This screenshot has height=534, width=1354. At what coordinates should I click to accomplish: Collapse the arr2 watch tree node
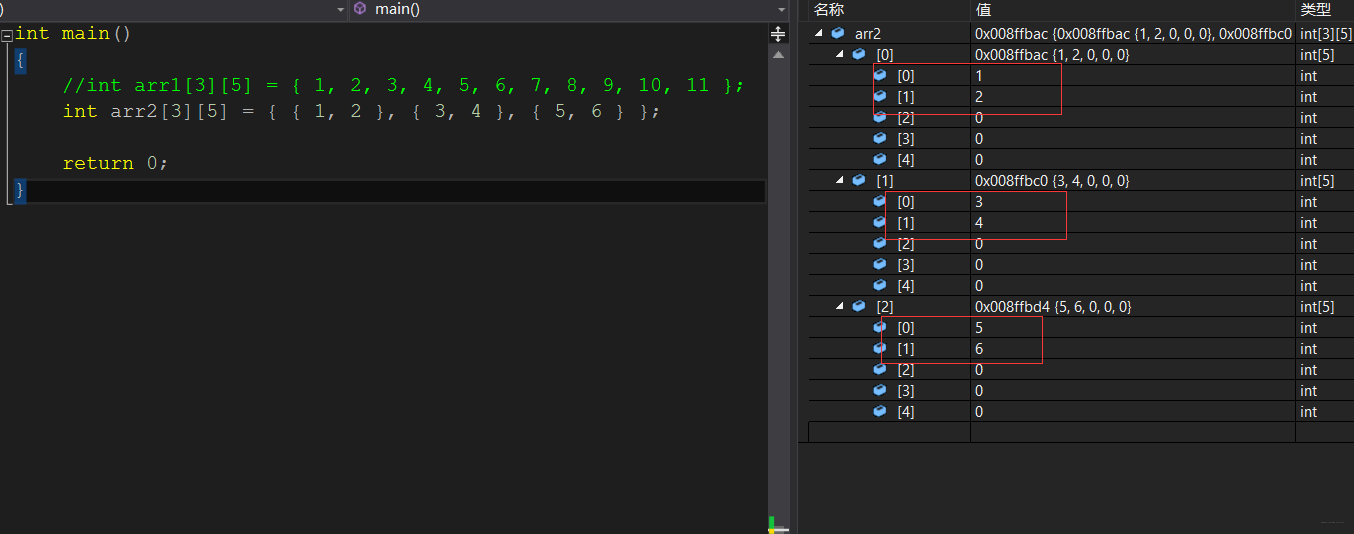pyautogui.click(x=819, y=33)
